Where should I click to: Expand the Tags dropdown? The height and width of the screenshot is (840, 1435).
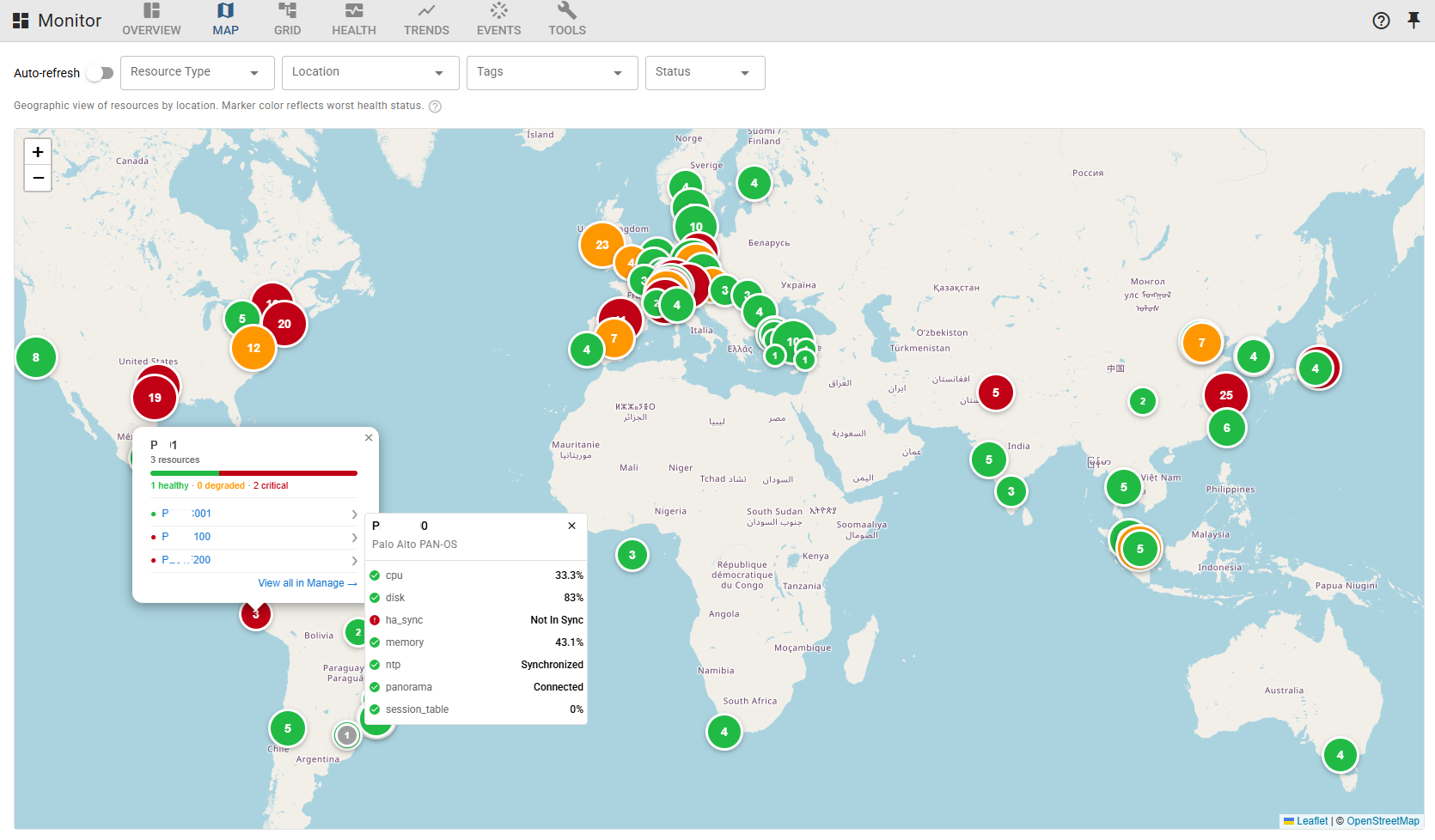[553, 73]
